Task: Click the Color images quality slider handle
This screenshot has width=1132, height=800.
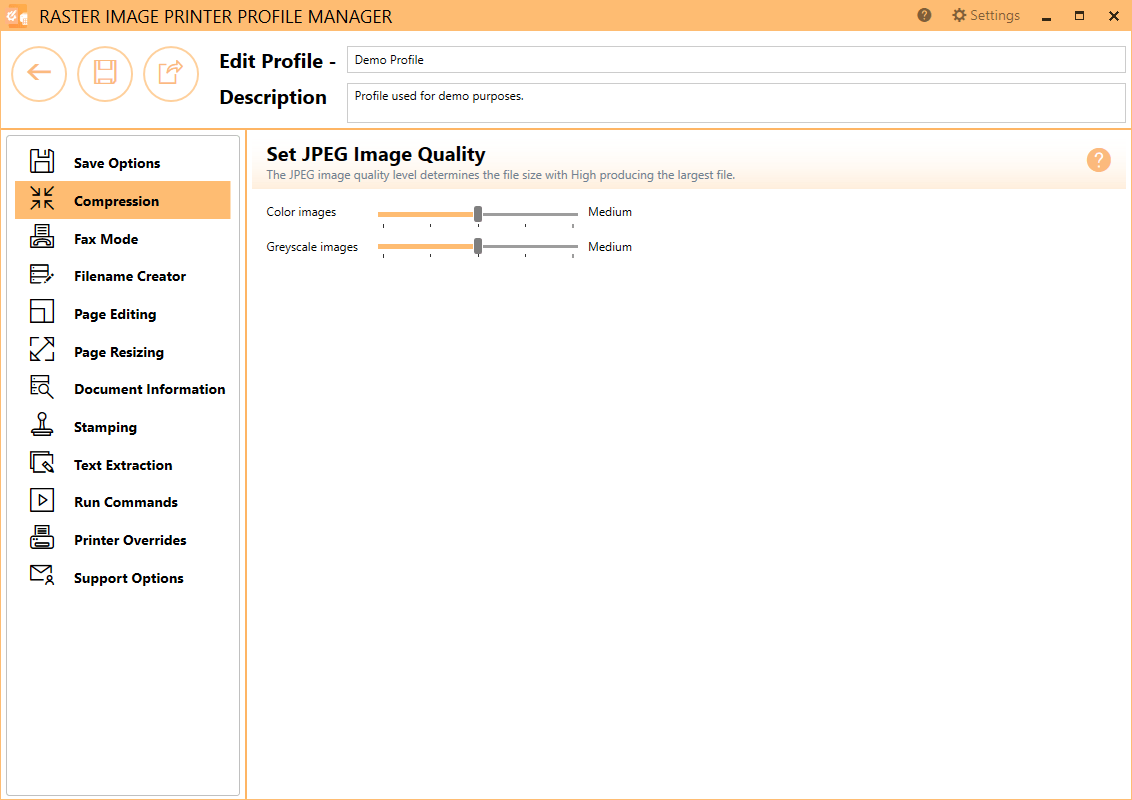Action: click(x=478, y=213)
